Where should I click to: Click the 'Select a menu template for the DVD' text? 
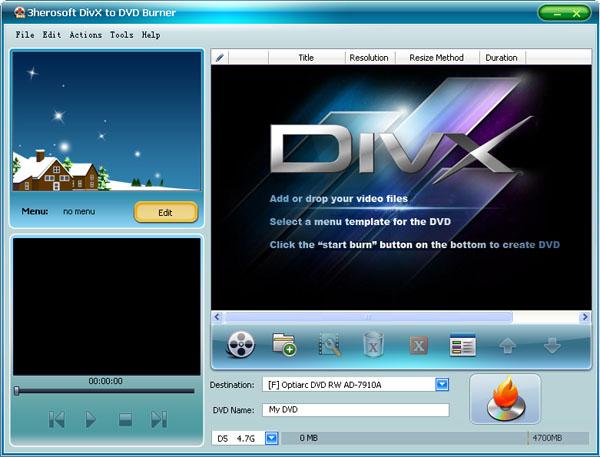tap(360, 222)
